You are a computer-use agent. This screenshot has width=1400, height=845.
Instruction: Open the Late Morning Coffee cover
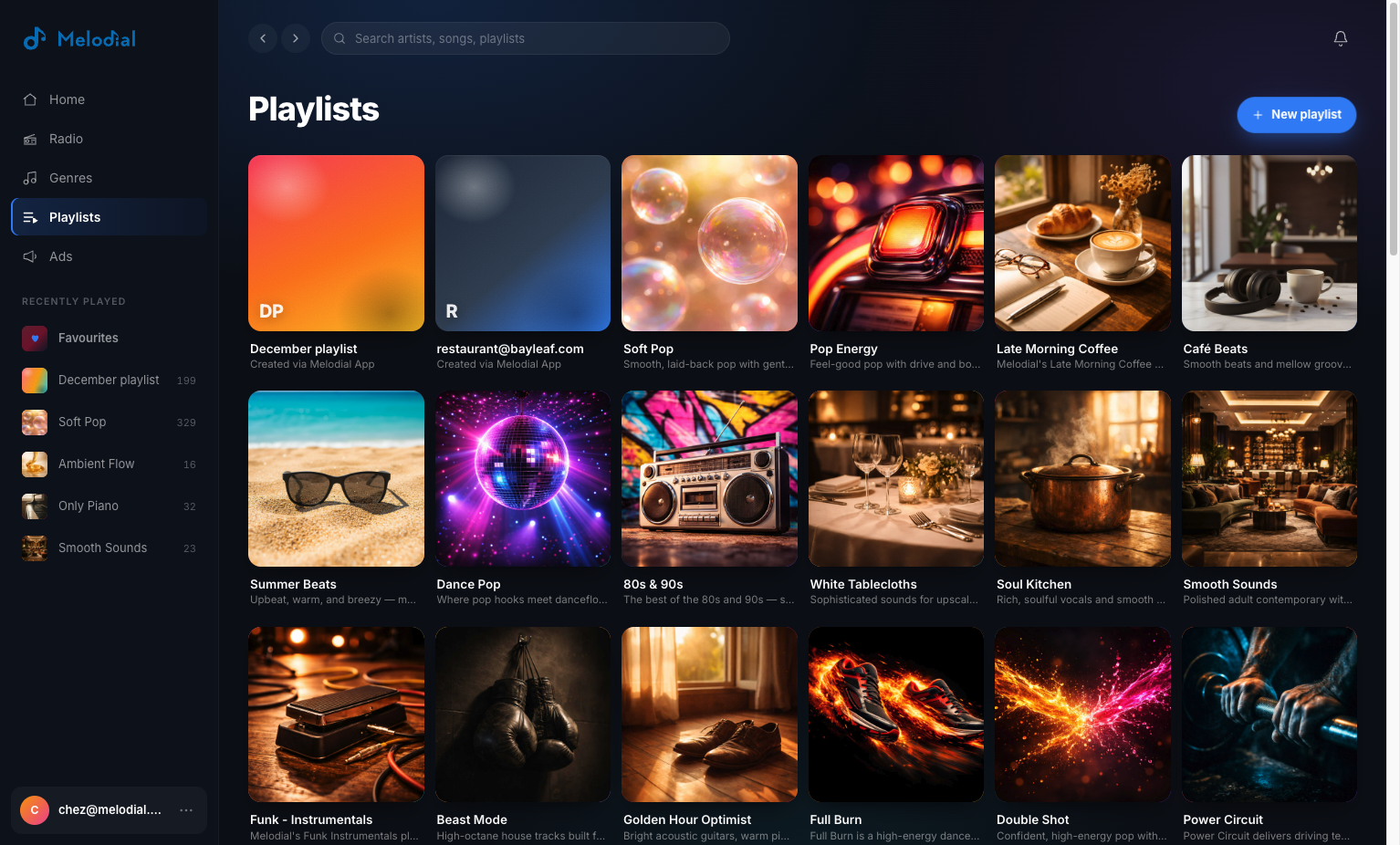click(1082, 243)
